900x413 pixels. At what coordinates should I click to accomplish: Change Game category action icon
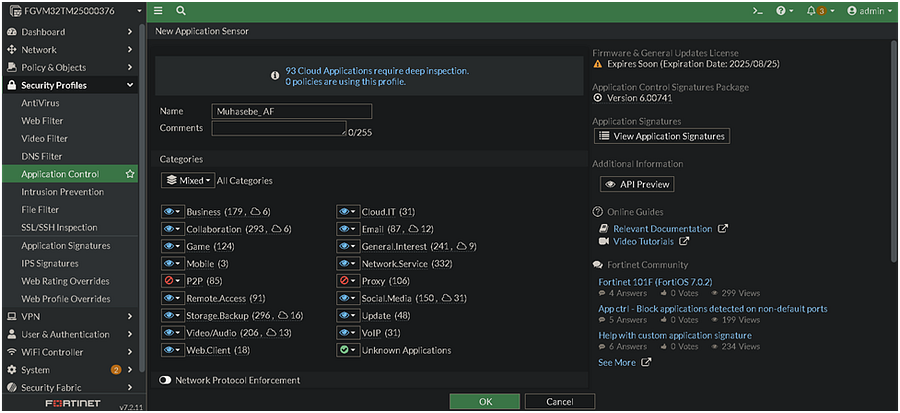point(172,246)
